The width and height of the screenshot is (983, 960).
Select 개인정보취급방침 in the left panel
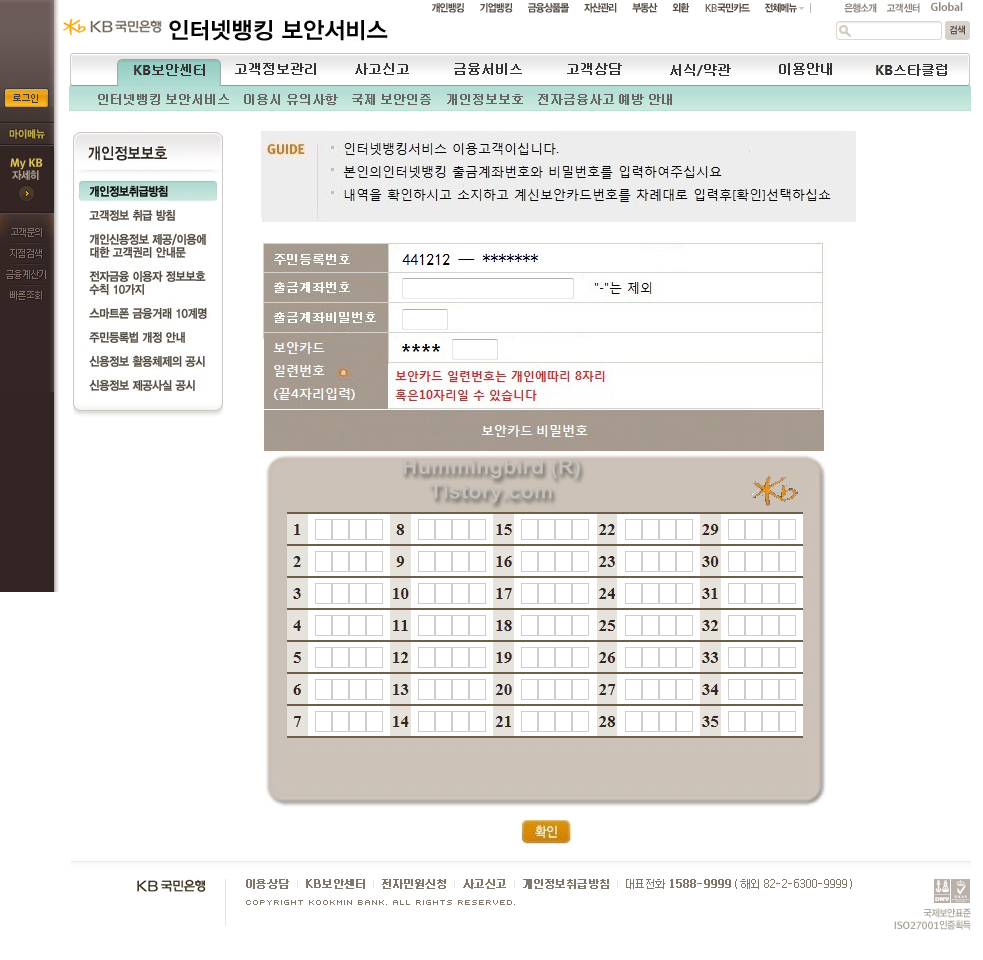148,191
